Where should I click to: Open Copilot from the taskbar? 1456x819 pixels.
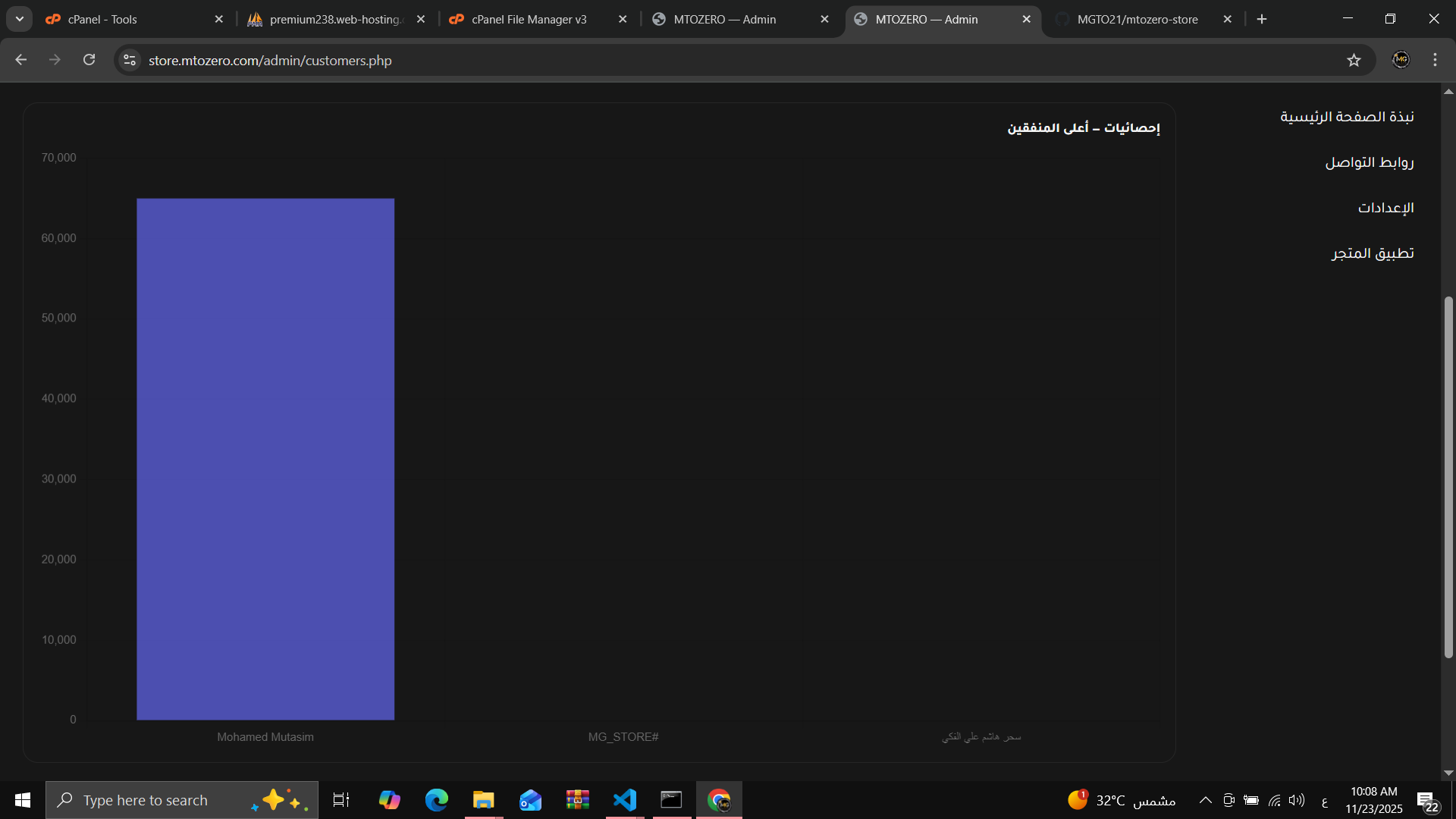click(389, 799)
